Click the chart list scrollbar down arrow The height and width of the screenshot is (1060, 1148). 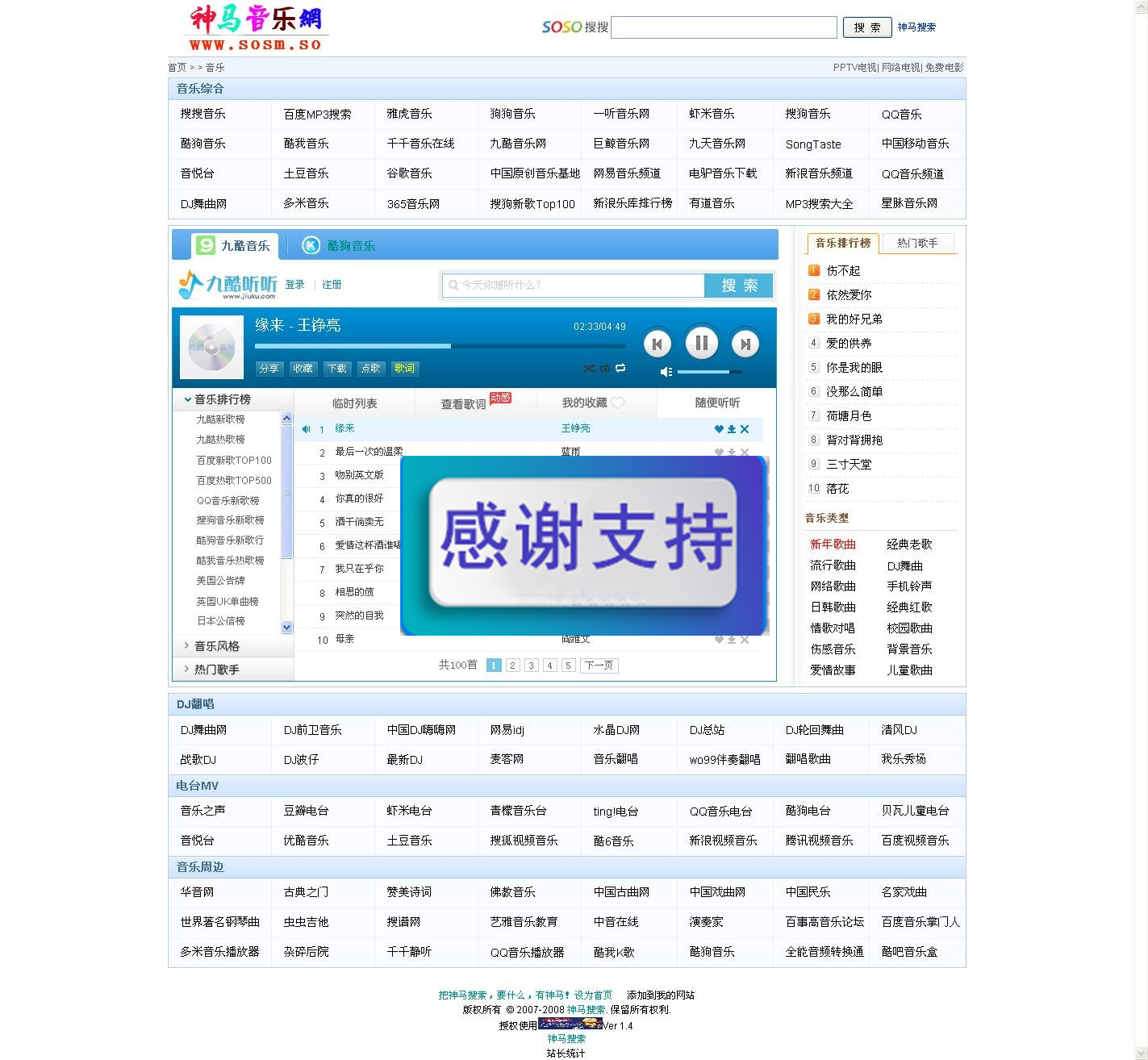point(286,627)
